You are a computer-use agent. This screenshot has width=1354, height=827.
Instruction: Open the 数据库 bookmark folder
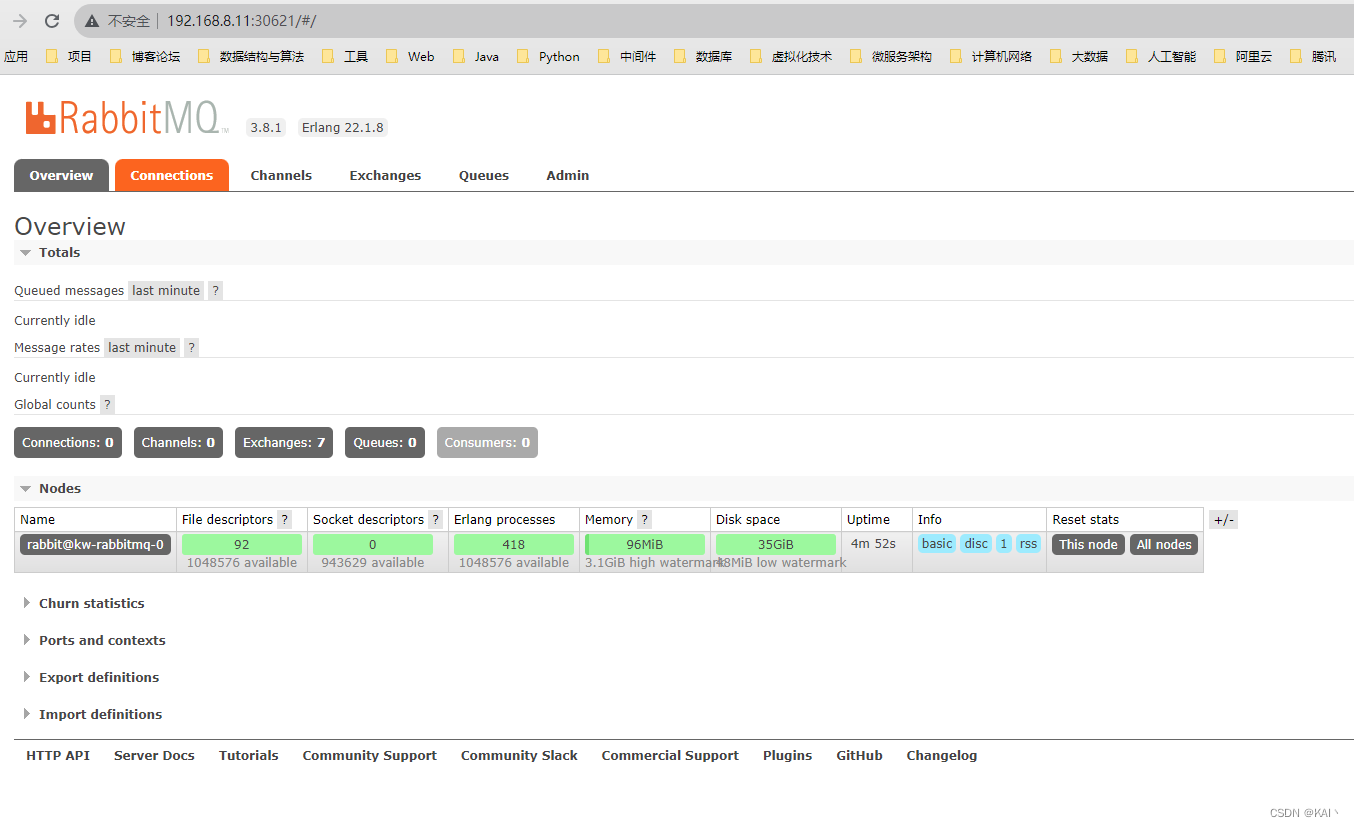pyautogui.click(x=703, y=57)
